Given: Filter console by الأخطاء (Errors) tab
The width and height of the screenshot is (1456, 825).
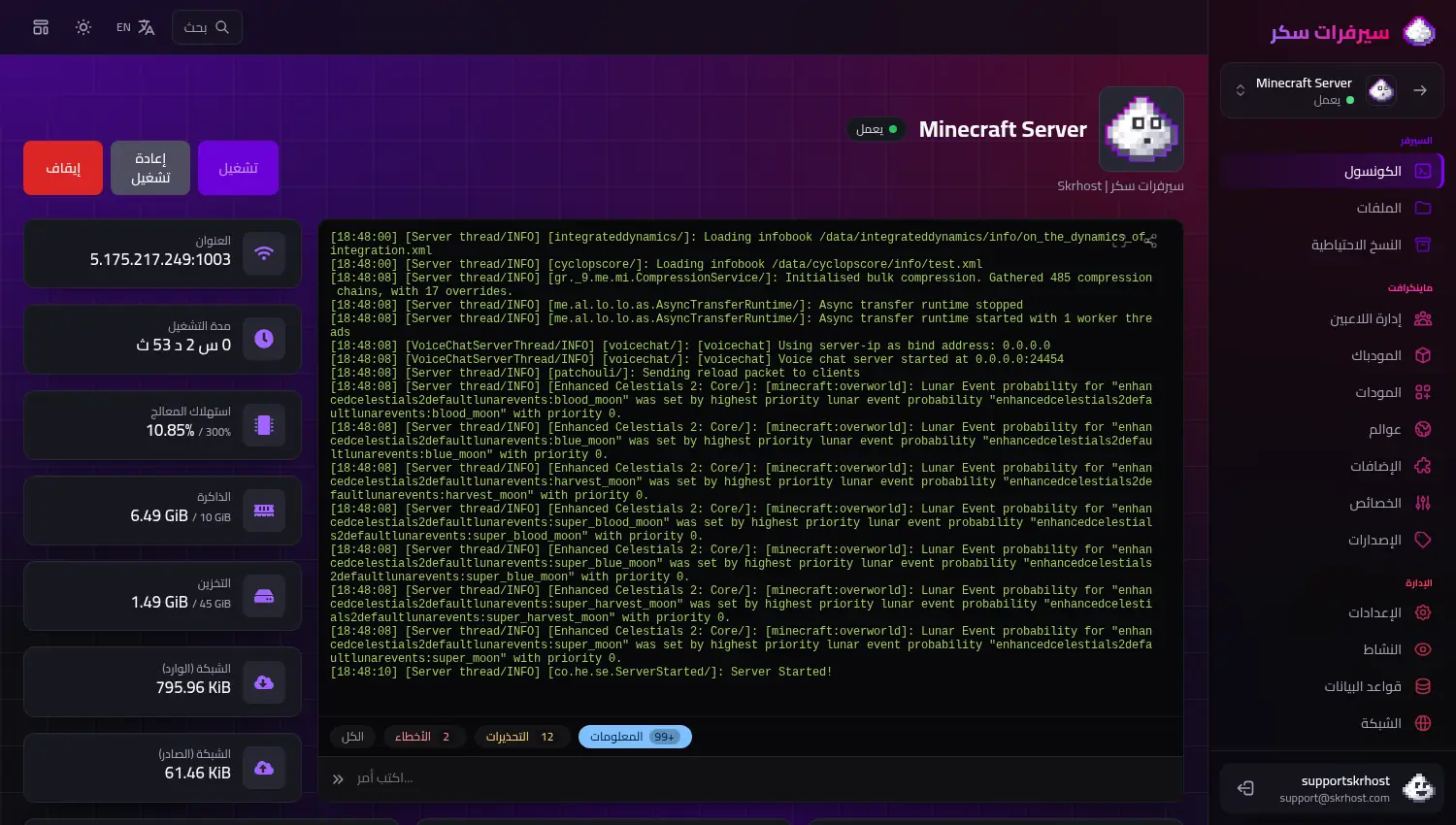Looking at the screenshot, I should (x=424, y=737).
